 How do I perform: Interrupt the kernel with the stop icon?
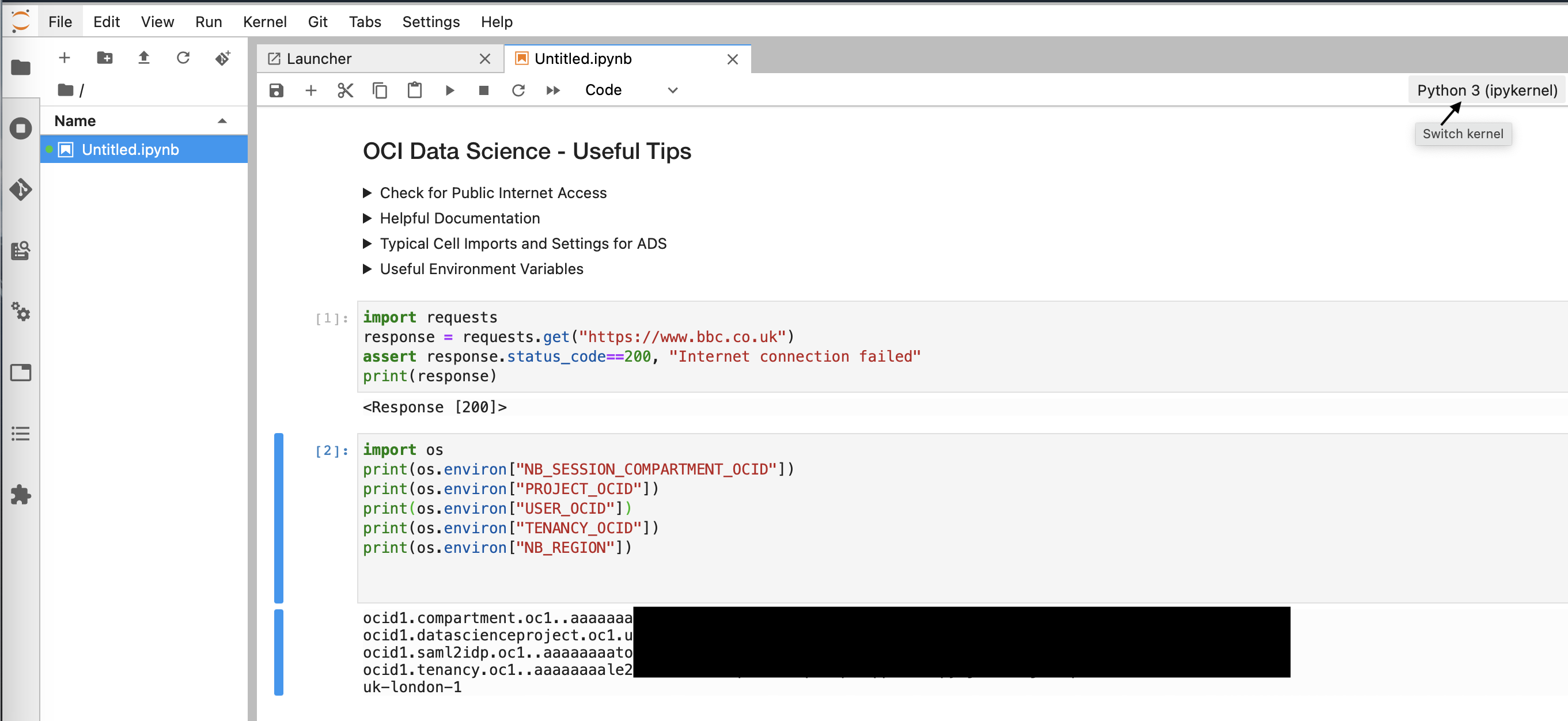click(x=483, y=89)
